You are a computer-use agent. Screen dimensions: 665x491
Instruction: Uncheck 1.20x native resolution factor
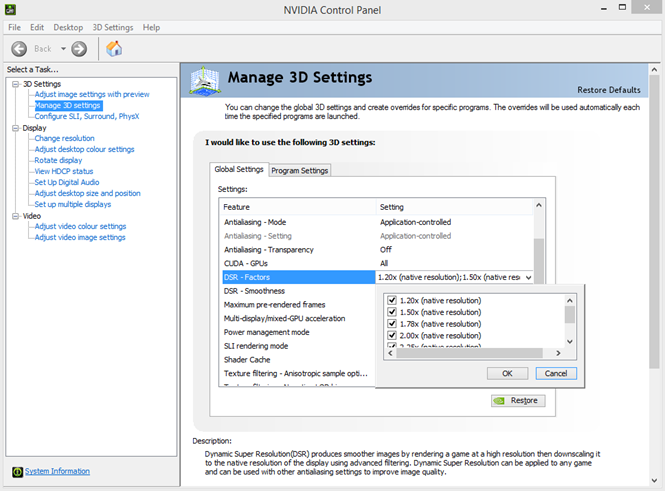point(392,300)
